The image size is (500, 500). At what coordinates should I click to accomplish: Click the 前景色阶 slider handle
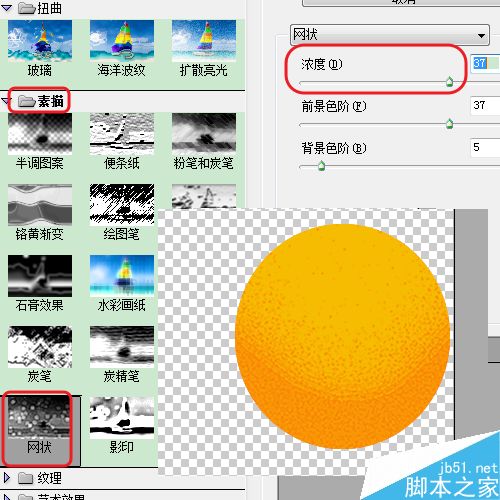click(x=450, y=124)
